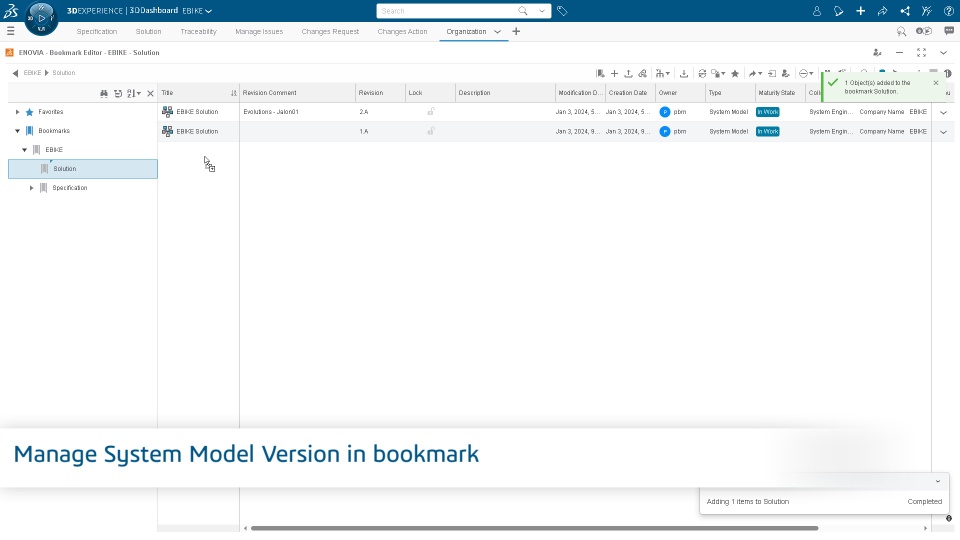Click EBIKE in the breadcrumb

click(32, 73)
